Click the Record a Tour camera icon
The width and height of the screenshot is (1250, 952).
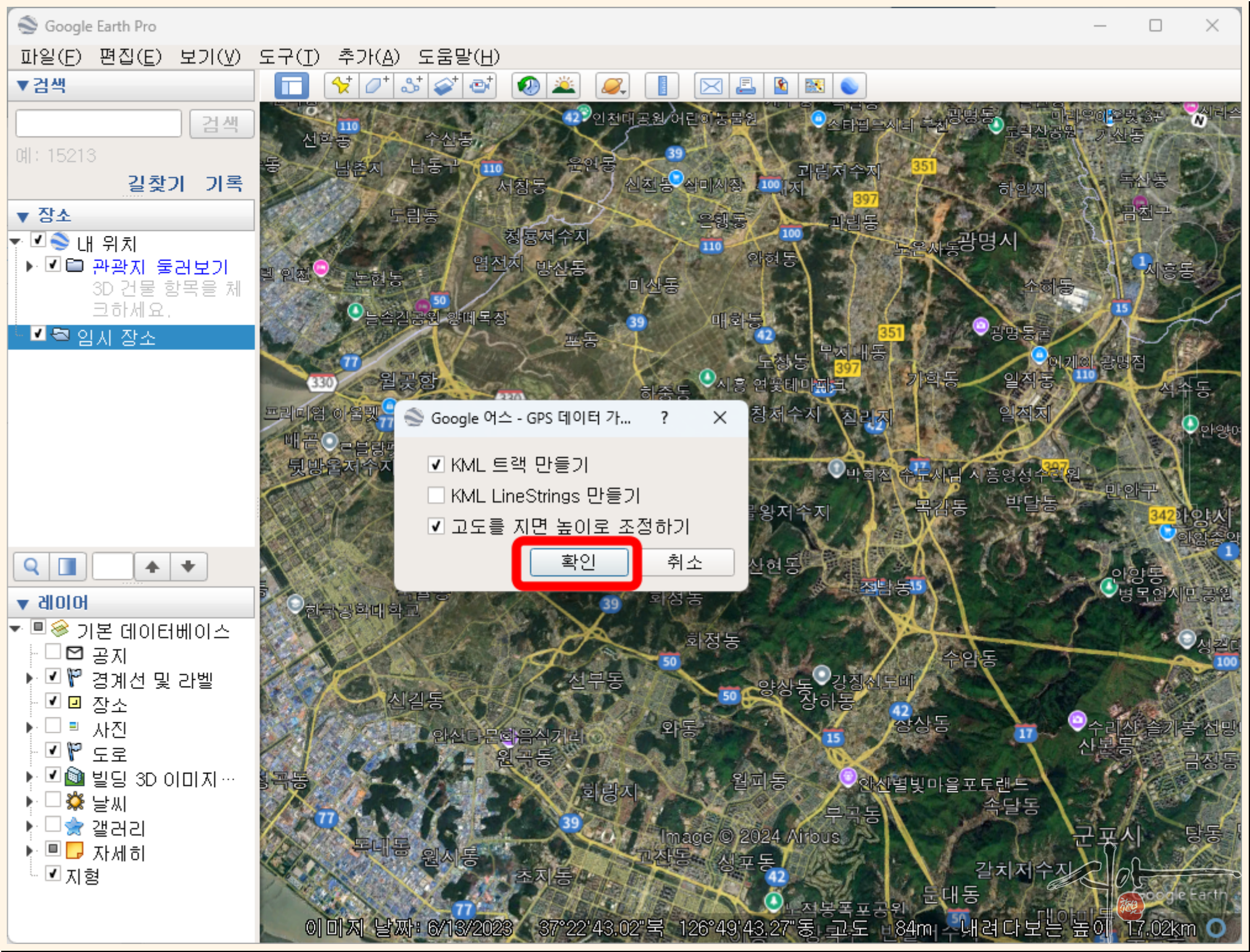480,86
